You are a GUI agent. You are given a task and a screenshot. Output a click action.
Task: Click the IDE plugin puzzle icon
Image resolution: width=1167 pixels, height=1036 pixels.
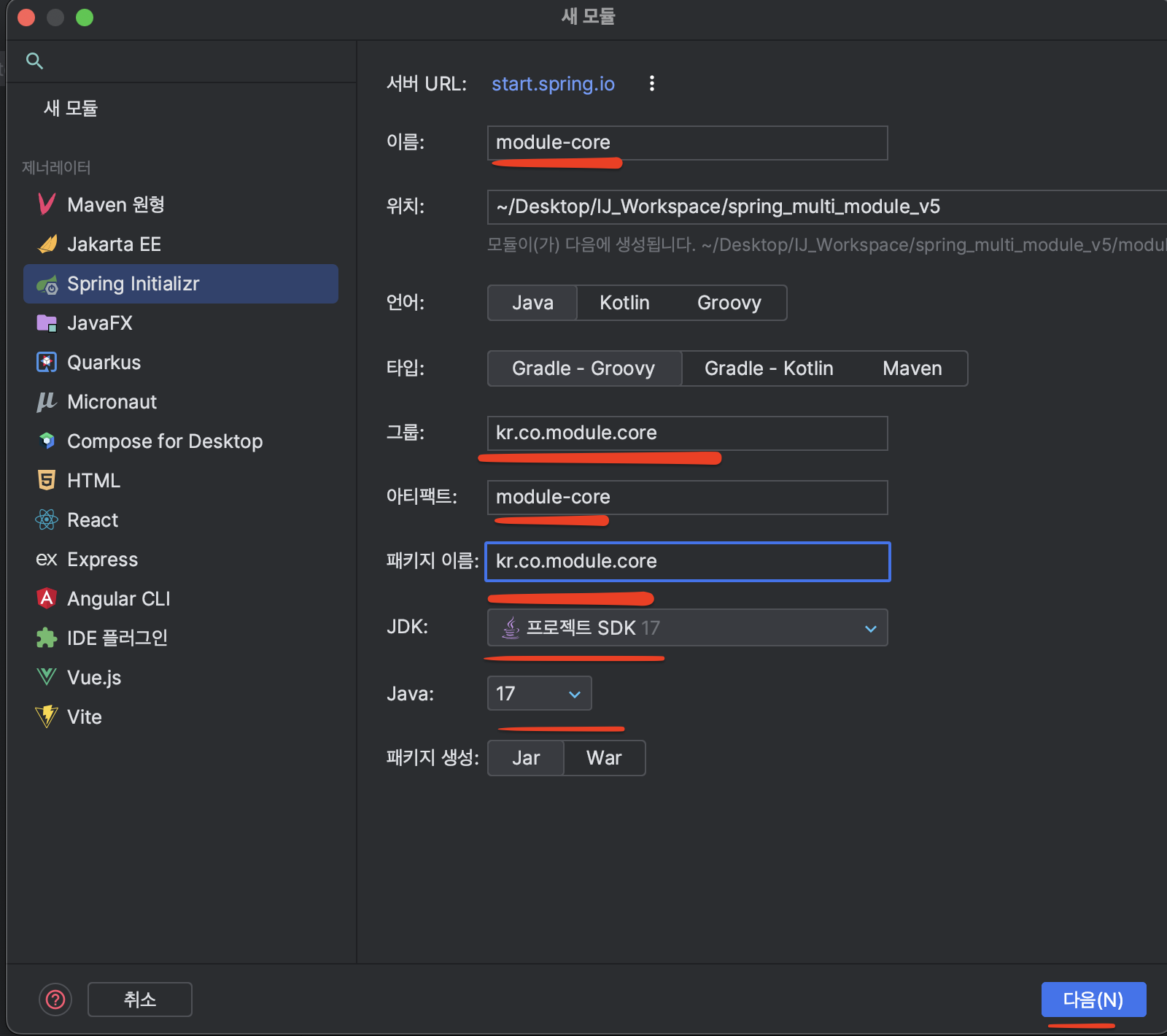pos(47,638)
